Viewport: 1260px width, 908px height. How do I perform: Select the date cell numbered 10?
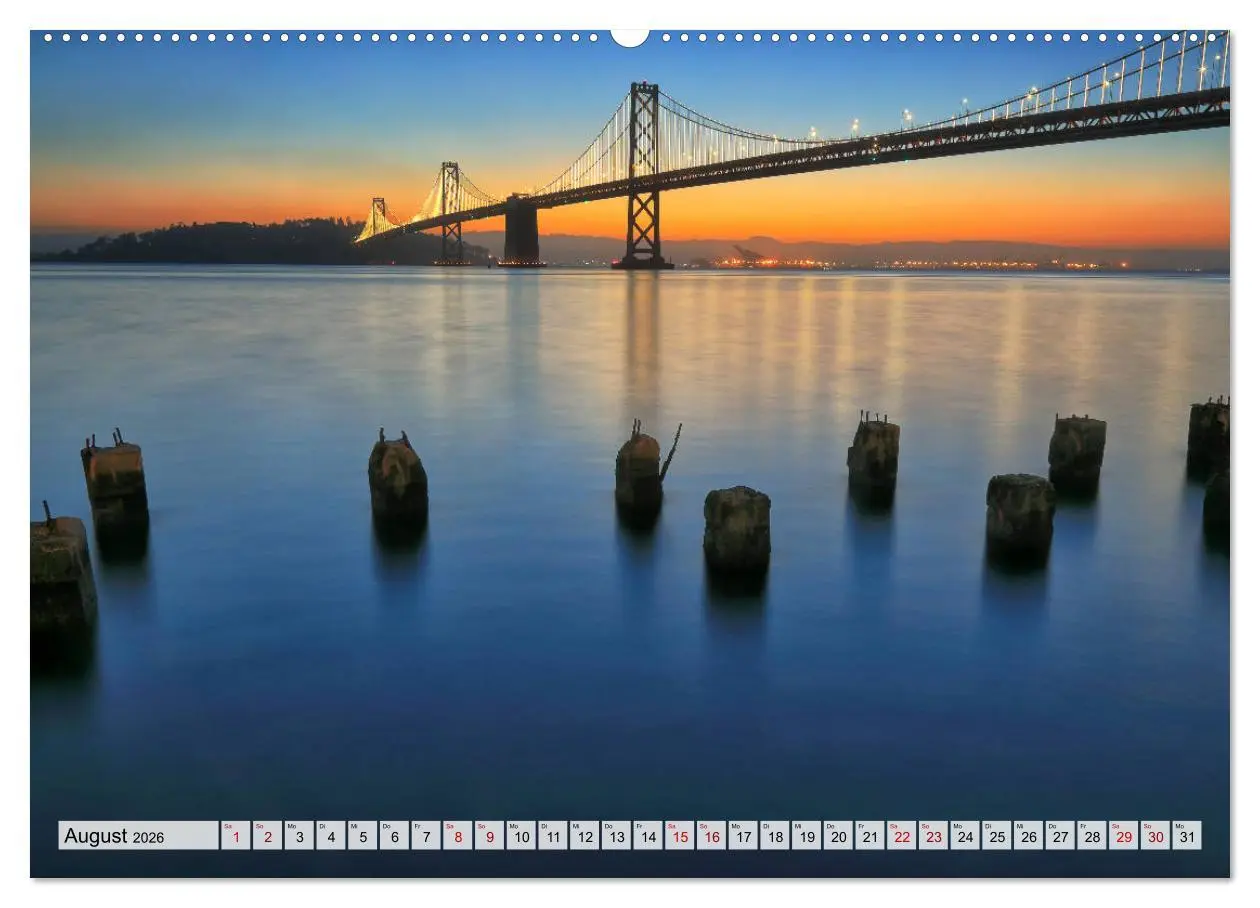click(x=521, y=836)
